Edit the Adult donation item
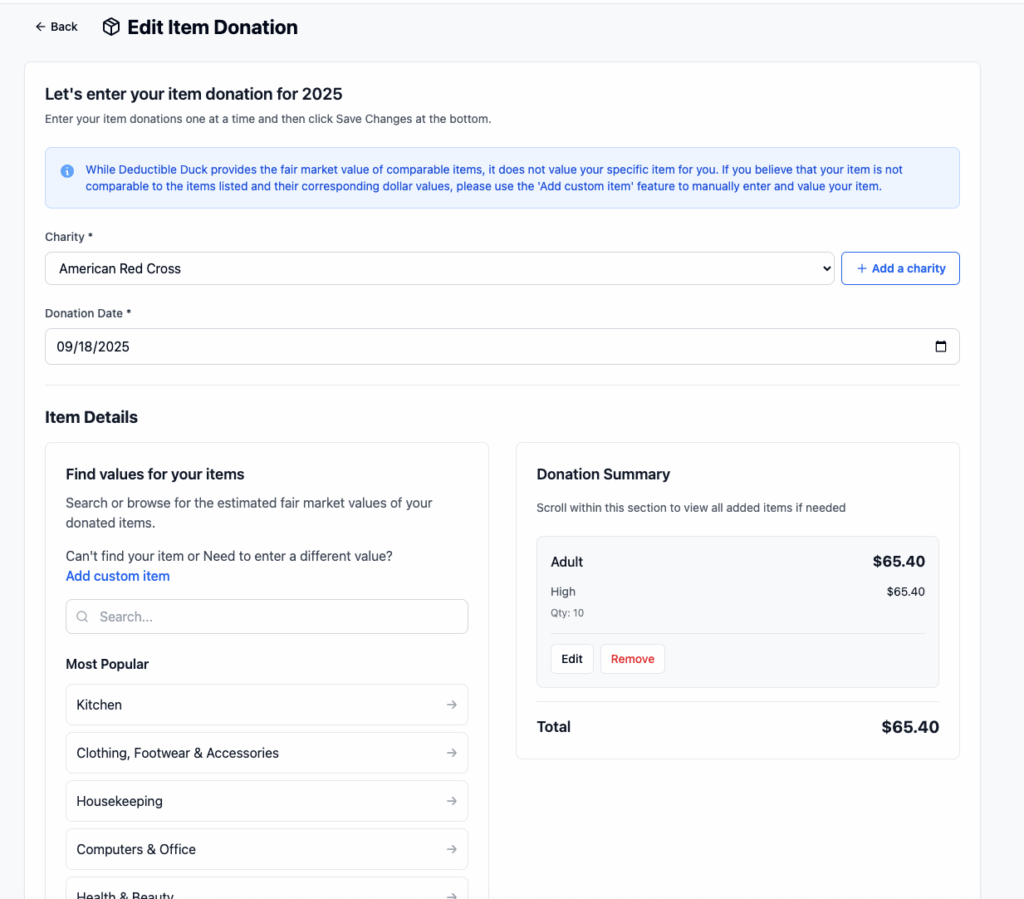The height and width of the screenshot is (899, 1024). [571, 659]
